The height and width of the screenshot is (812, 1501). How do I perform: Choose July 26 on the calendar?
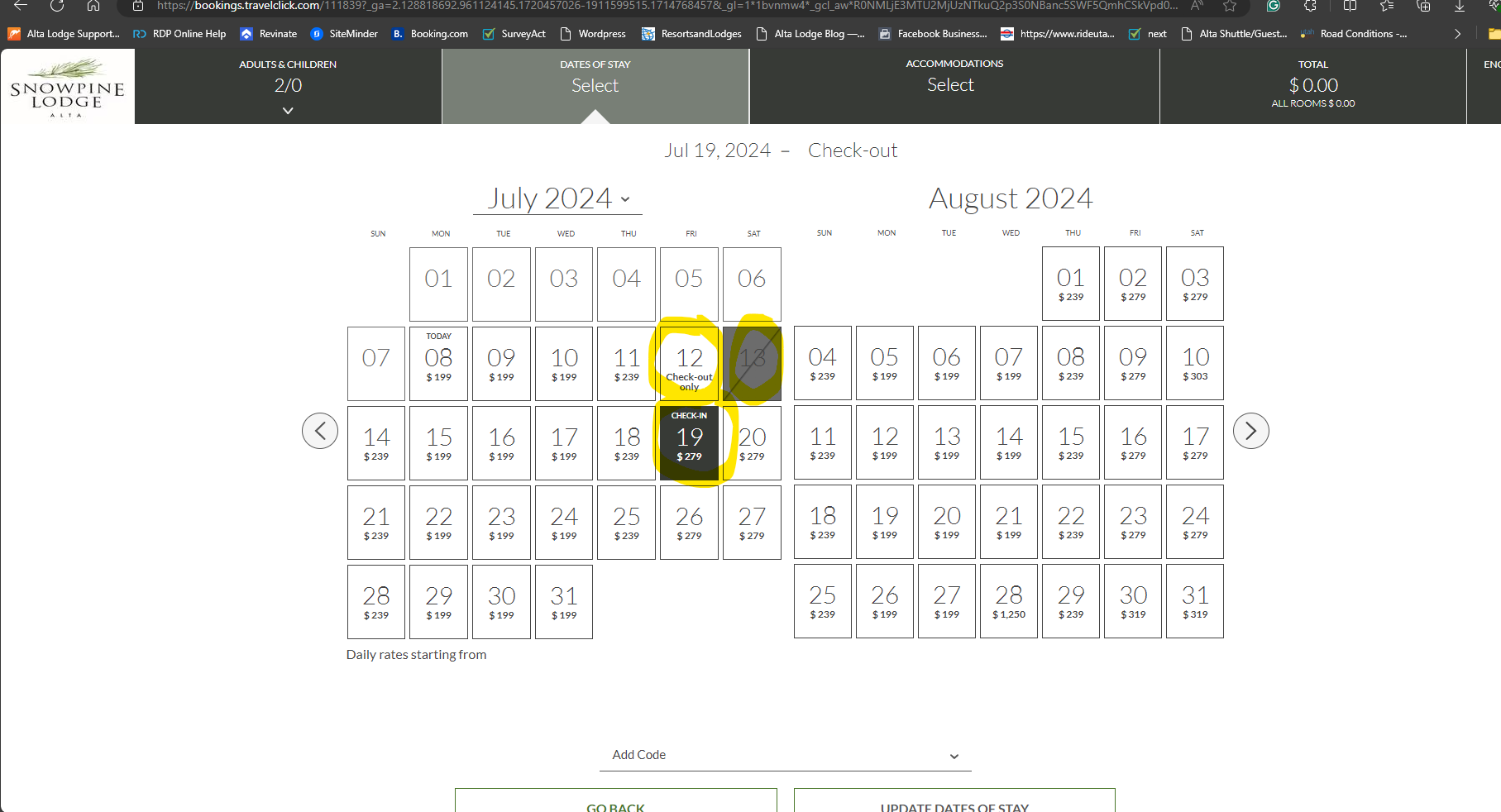(689, 523)
